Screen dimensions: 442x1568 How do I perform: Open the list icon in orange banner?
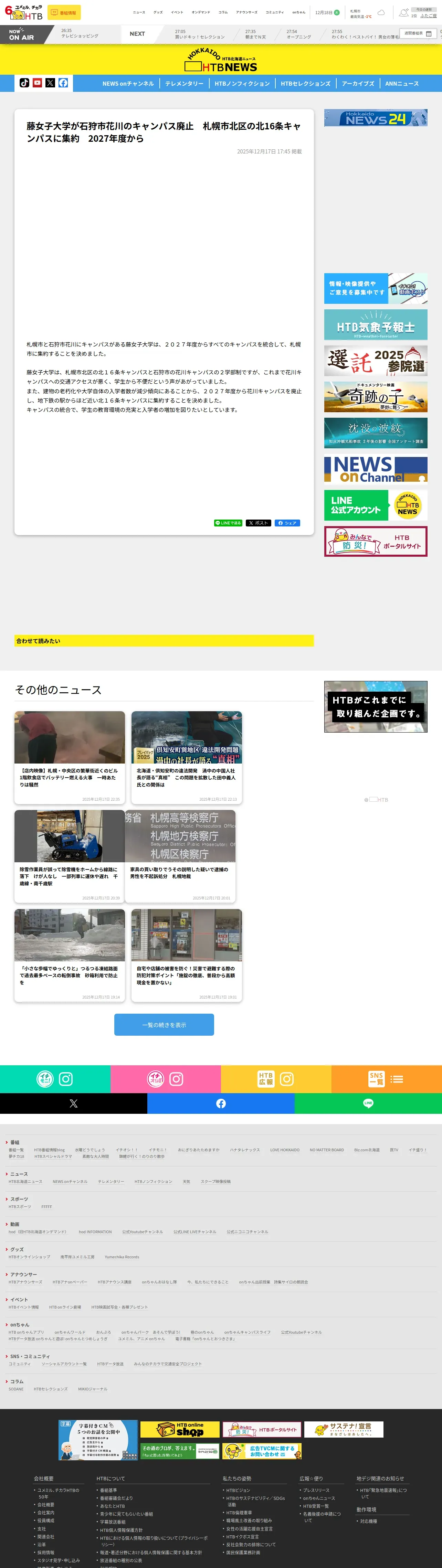click(397, 1079)
